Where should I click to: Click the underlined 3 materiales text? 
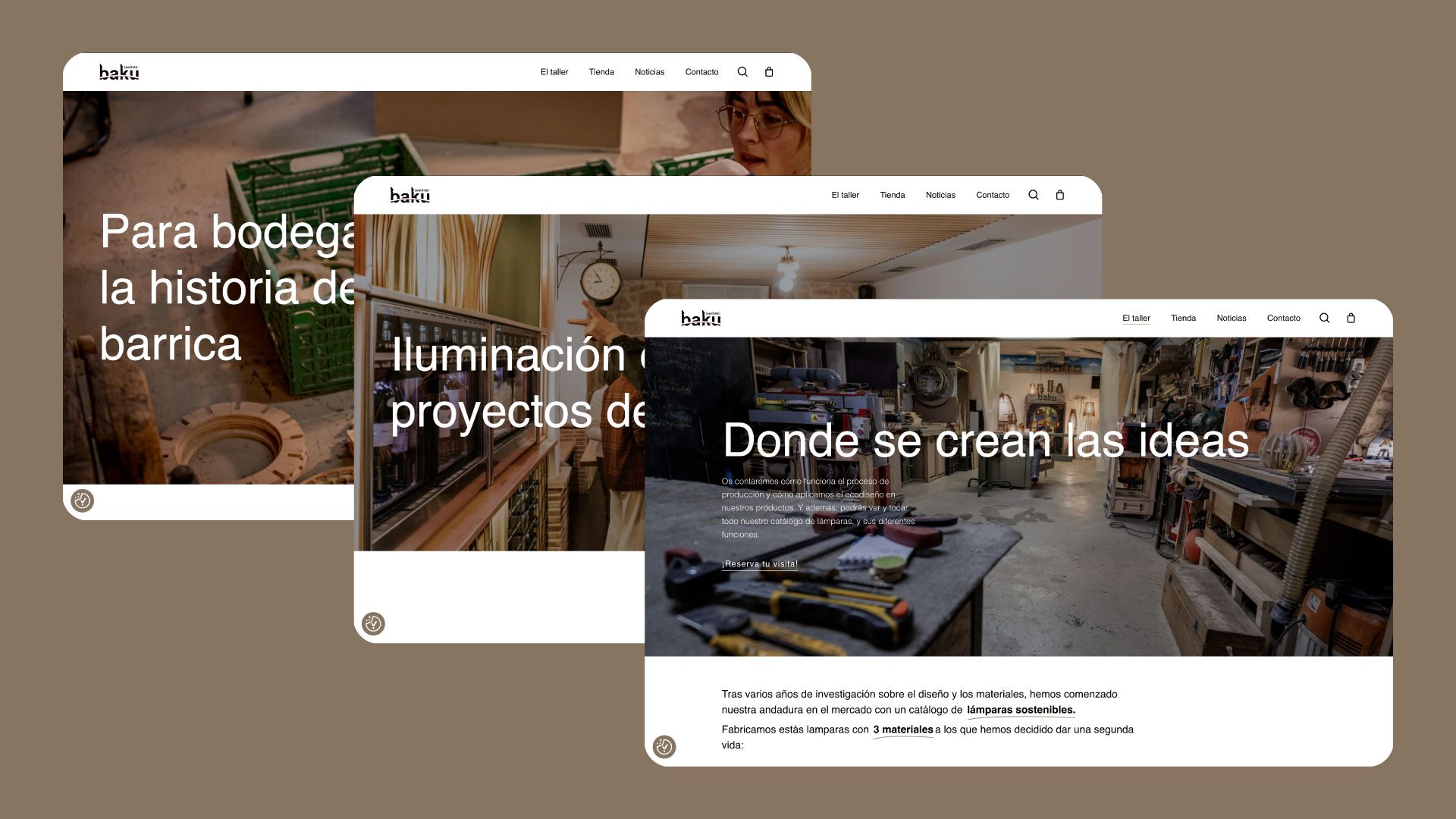click(x=902, y=730)
